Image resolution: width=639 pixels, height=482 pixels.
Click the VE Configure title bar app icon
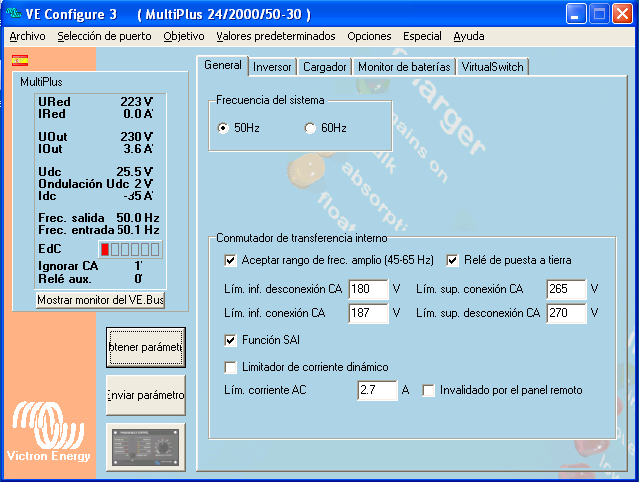13,13
